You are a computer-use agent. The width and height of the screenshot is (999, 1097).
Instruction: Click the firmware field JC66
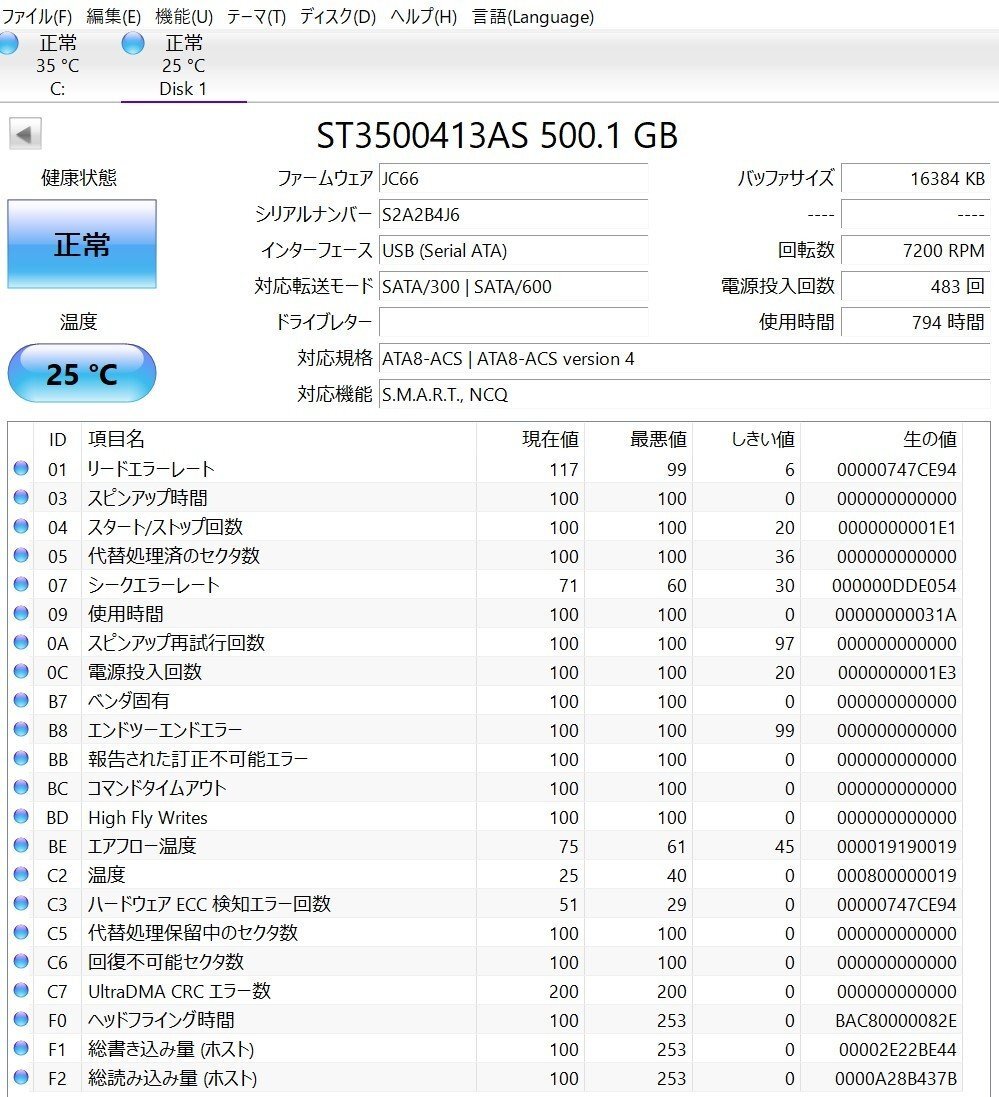point(513,178)
